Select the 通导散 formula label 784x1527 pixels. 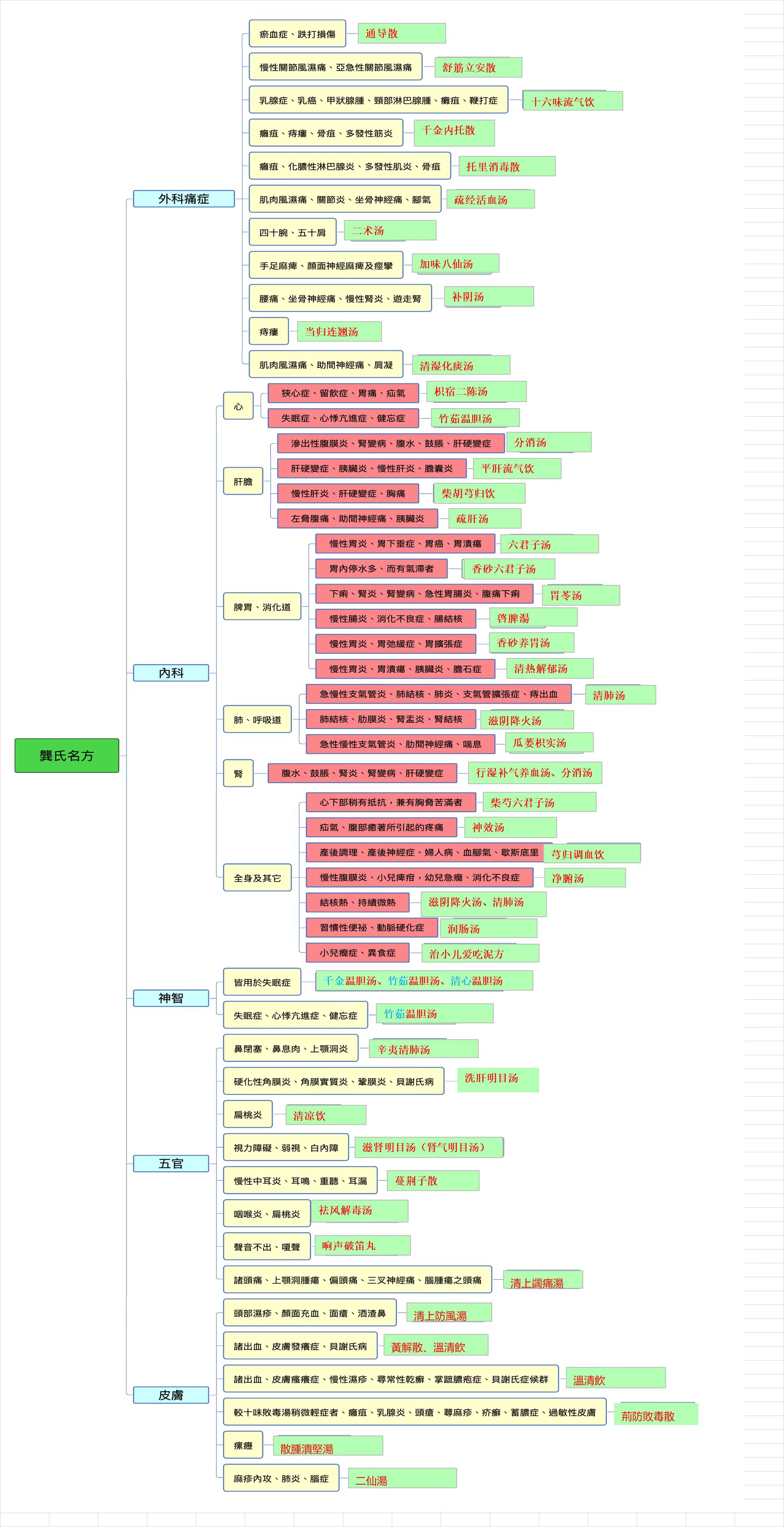402,33
